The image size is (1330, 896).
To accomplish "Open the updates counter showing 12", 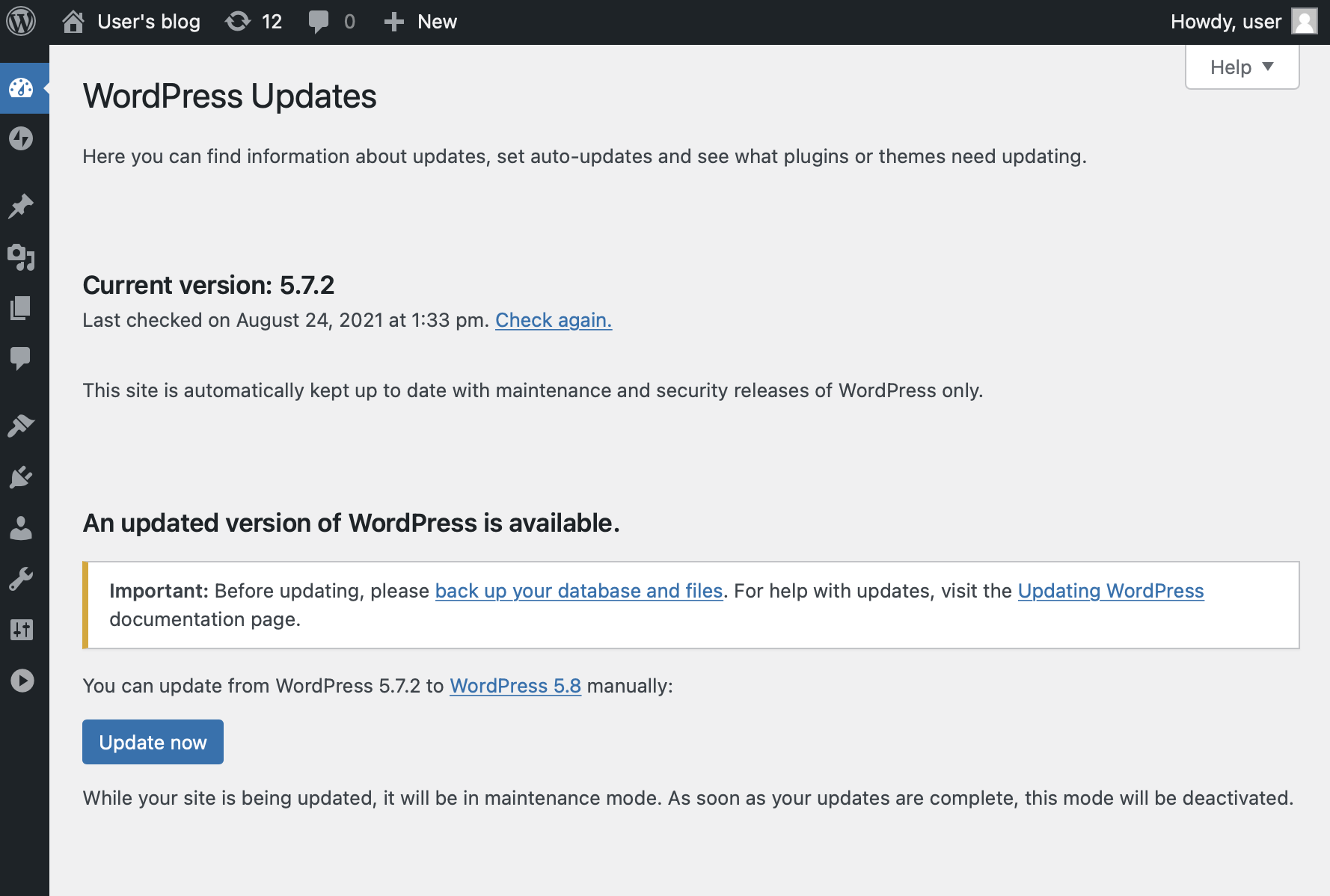I will [x=253, y=21].
